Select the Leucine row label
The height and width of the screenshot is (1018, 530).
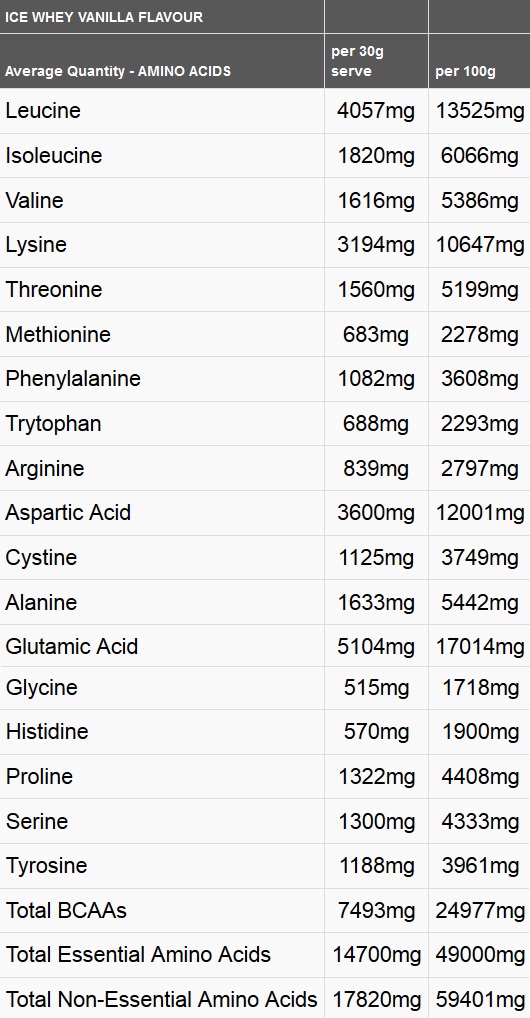coord(44,110)
